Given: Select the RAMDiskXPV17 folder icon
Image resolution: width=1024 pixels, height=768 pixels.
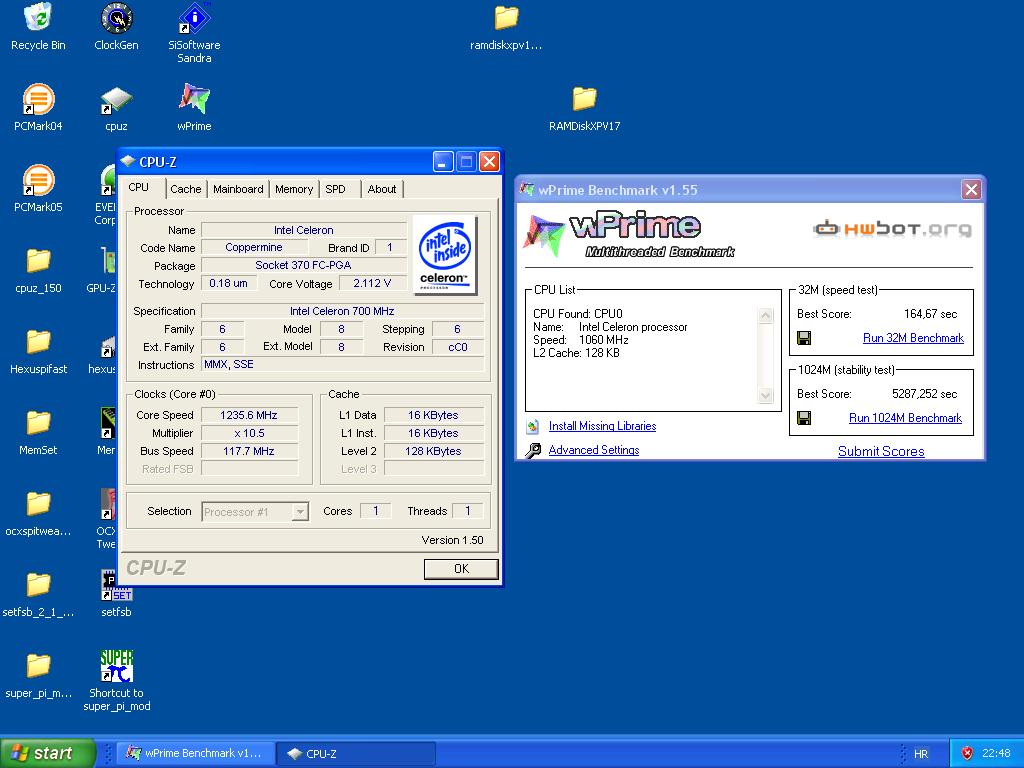Looking at the screenshot, I should coord(584,108).
